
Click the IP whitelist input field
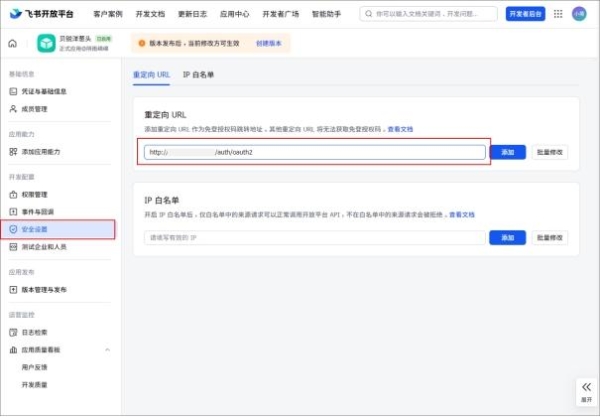(315, 238)
